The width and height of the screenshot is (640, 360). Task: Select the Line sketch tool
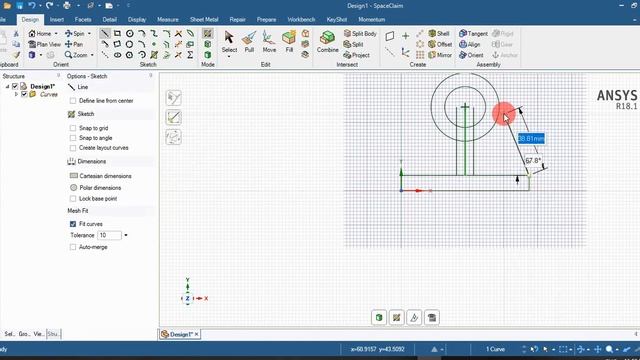tap(105, 33)
